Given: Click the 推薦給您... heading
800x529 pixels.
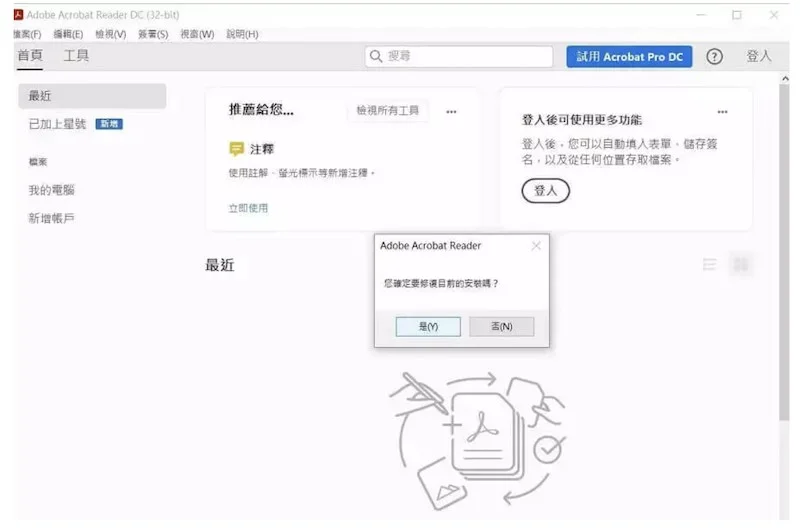Looking at the screenshot, I should coord(261,109).
